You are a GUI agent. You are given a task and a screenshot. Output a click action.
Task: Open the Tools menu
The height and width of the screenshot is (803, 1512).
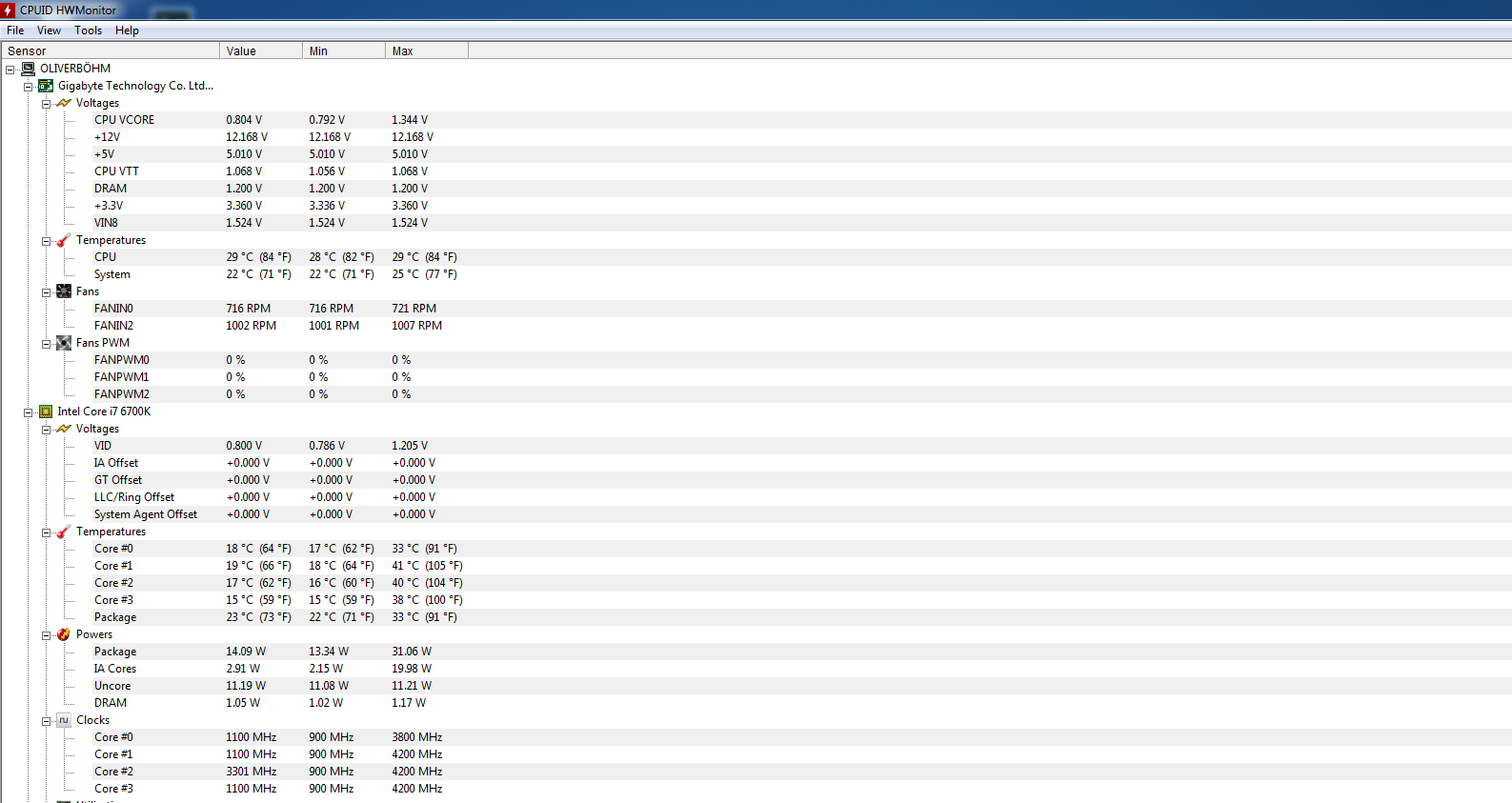[89, 30]
